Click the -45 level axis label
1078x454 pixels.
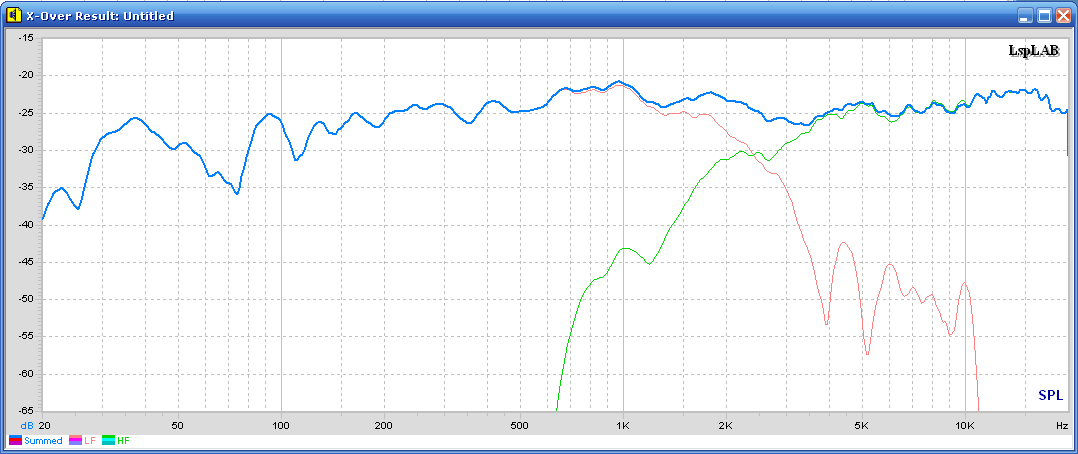coord(26,262)
